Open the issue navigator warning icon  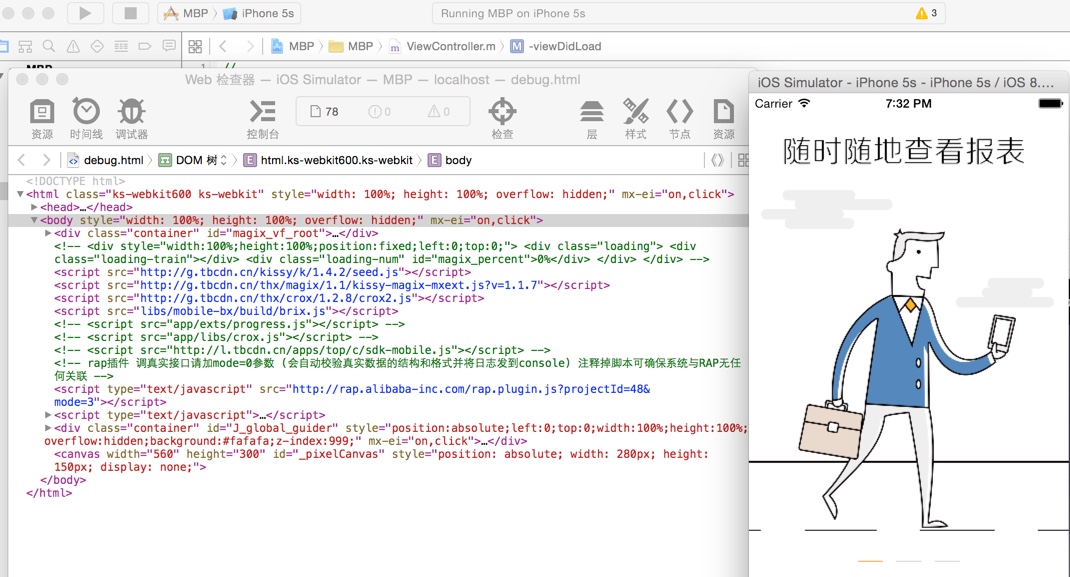(x=73, y=46)
